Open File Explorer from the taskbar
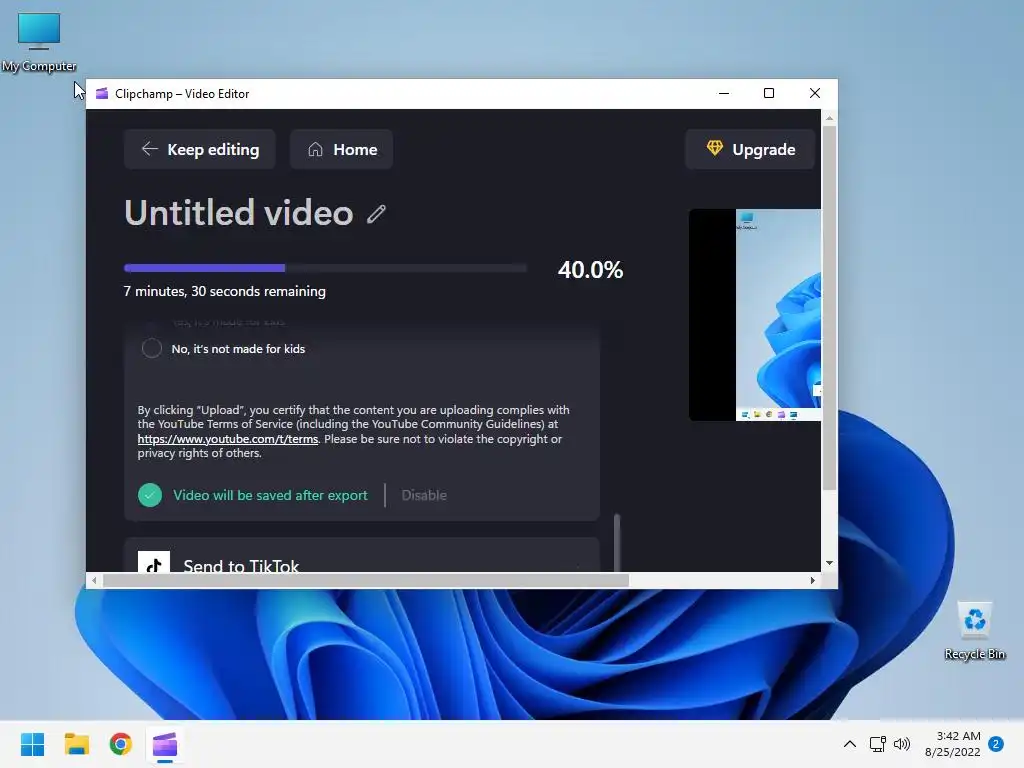 76,744
